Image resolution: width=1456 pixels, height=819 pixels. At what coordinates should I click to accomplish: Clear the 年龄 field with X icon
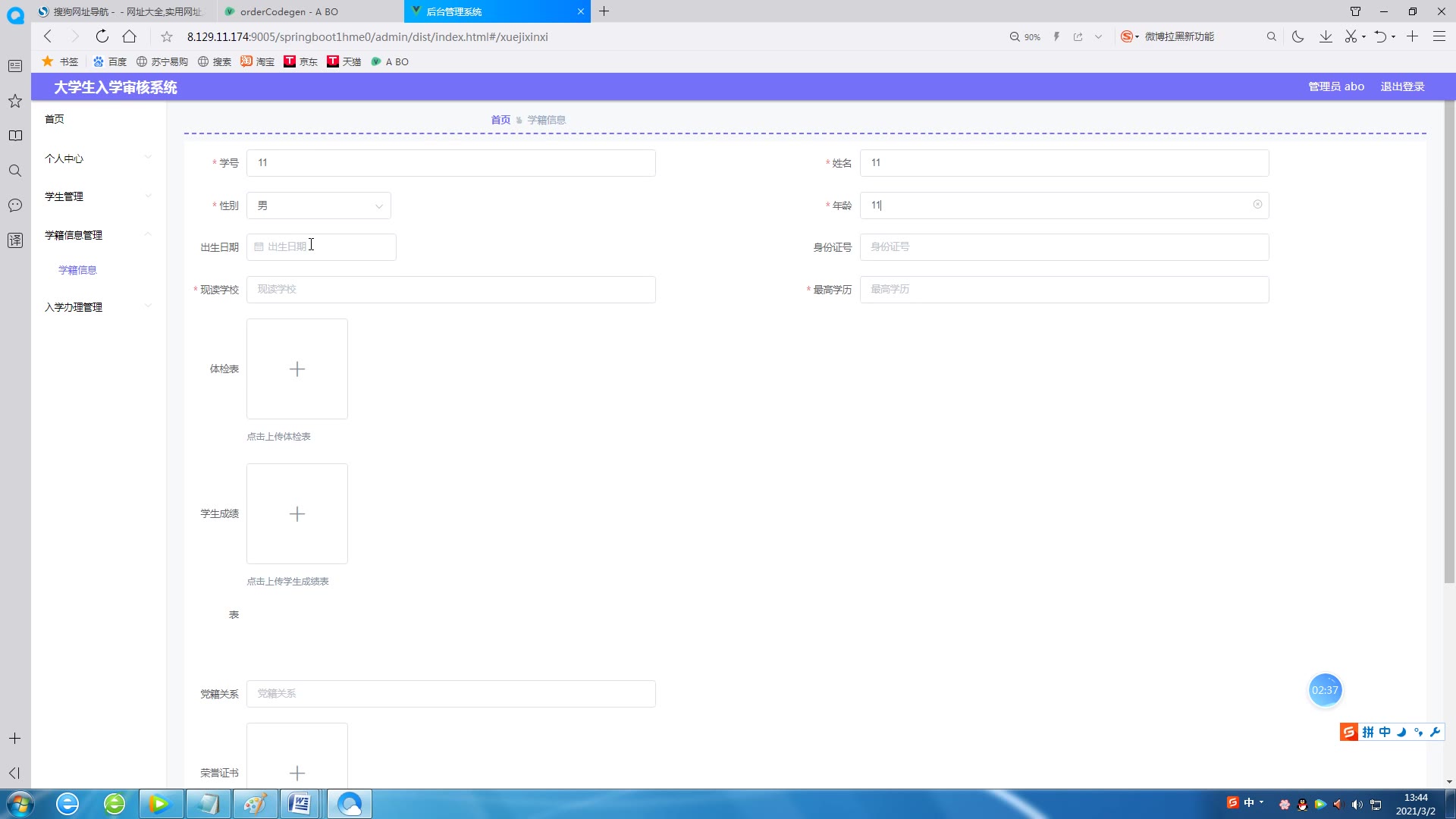[1257, 205]
